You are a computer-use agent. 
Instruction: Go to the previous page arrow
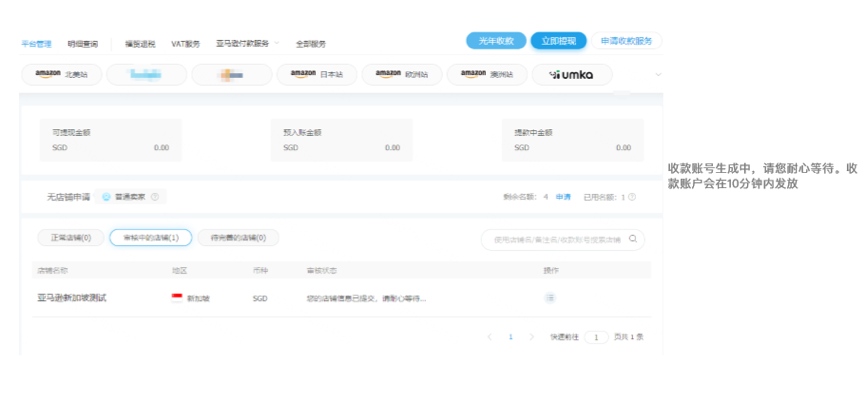point(489,337)
